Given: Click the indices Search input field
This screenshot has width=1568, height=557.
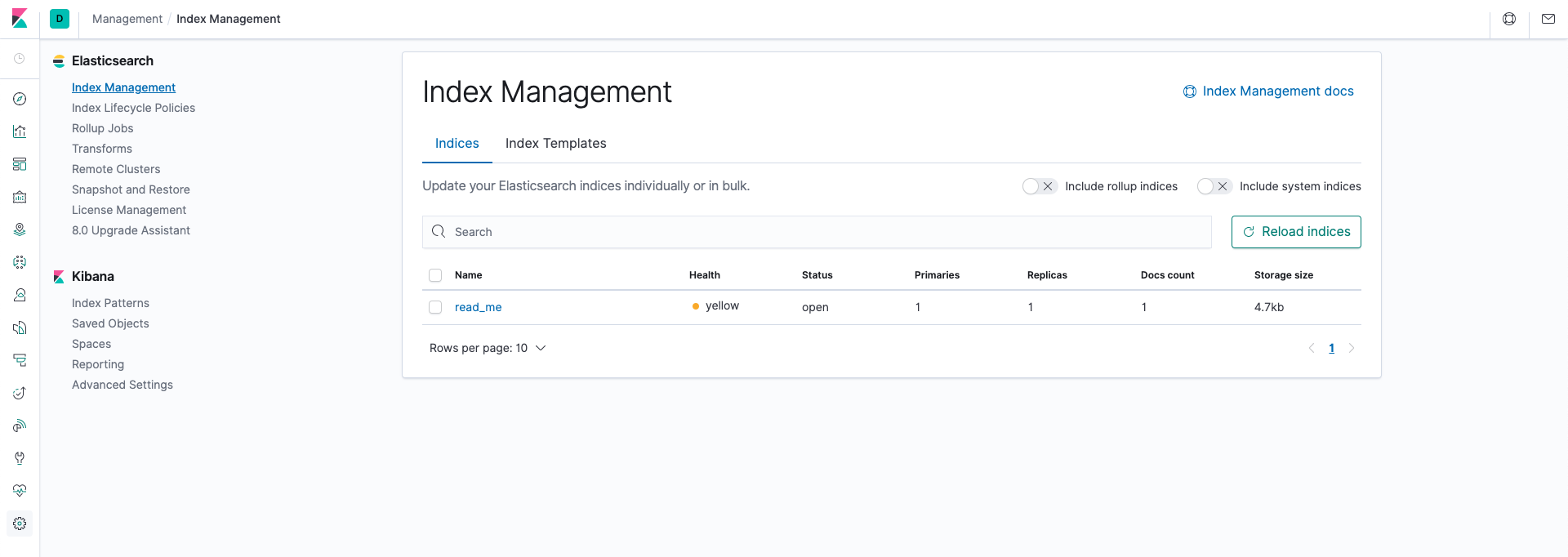Looking at the screenshot, I should point(817,232).
